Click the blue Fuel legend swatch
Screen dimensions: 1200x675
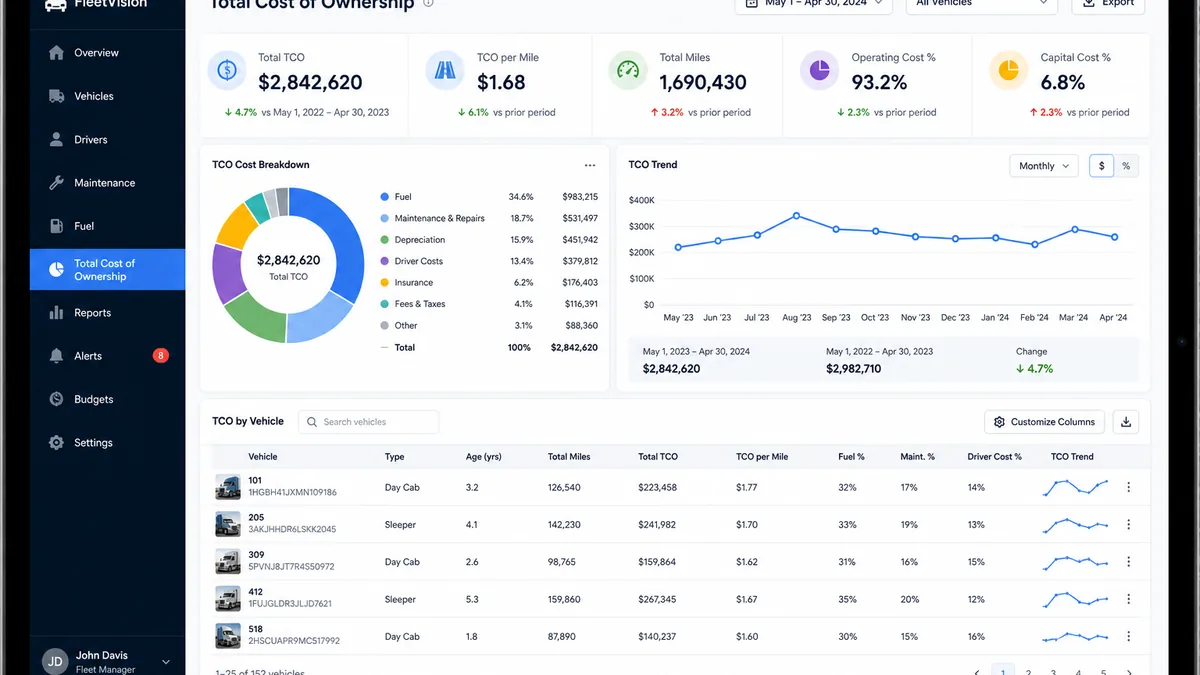(x=385, y=197)
